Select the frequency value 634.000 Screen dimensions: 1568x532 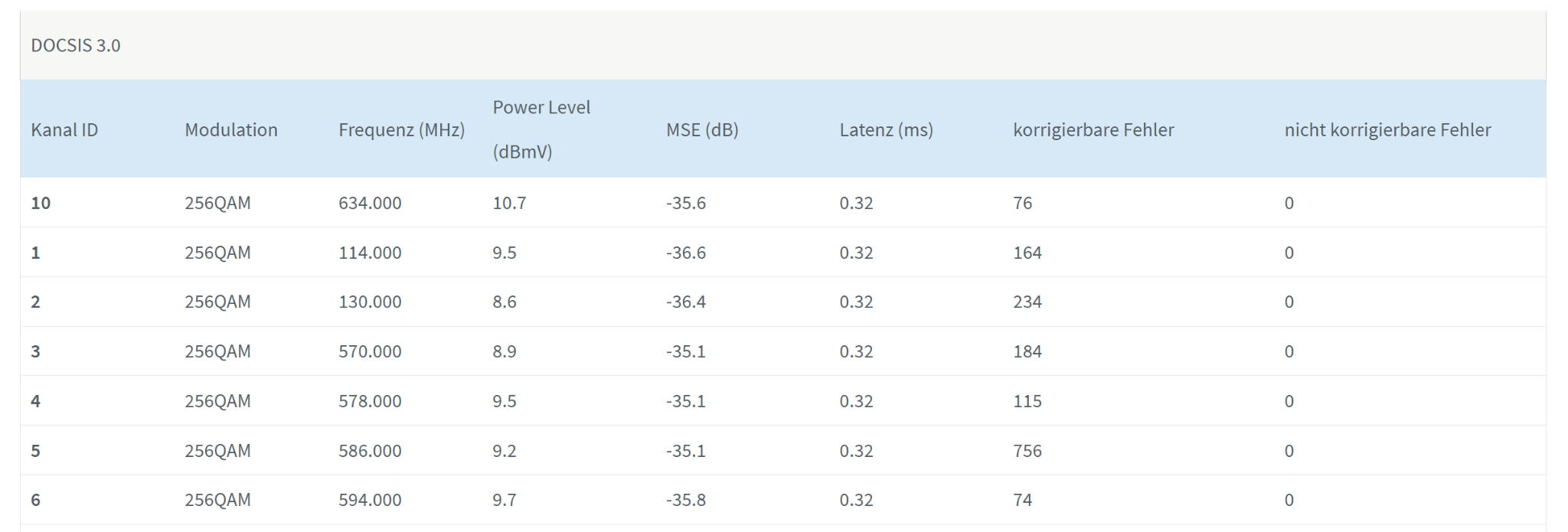click(370, 203)
